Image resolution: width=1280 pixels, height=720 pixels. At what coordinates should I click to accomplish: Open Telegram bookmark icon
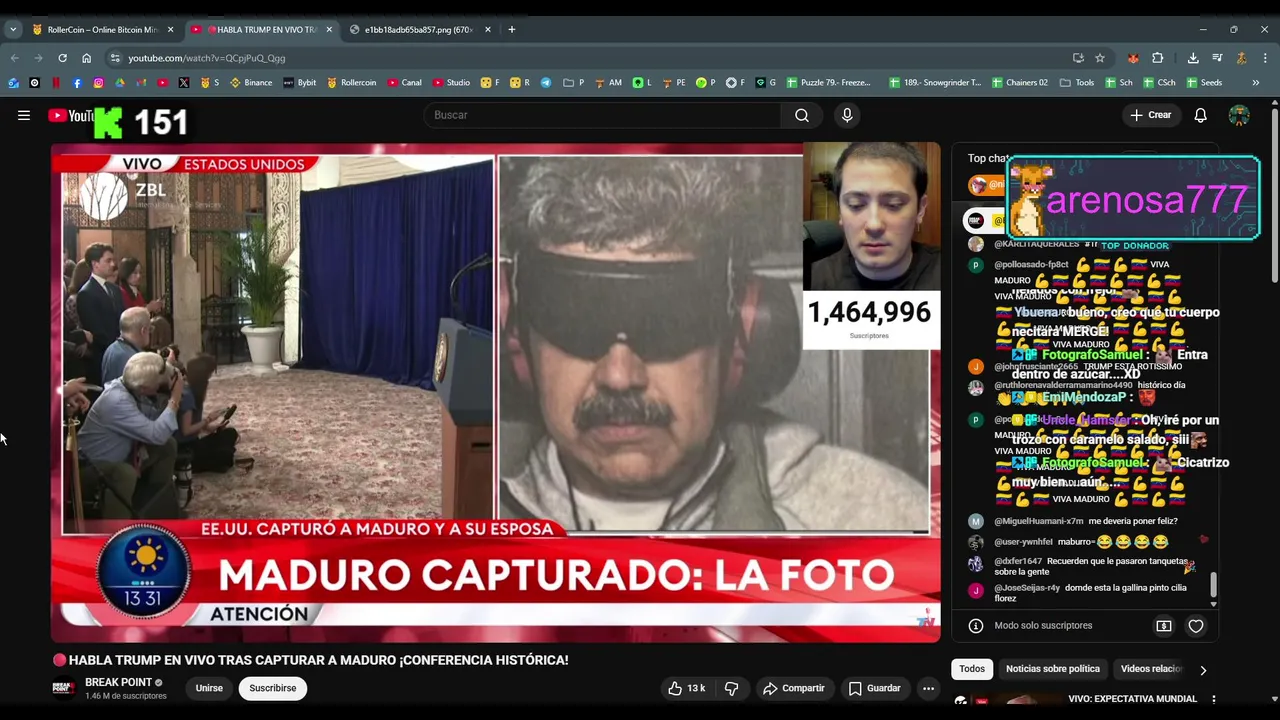[x=546, y=83]
